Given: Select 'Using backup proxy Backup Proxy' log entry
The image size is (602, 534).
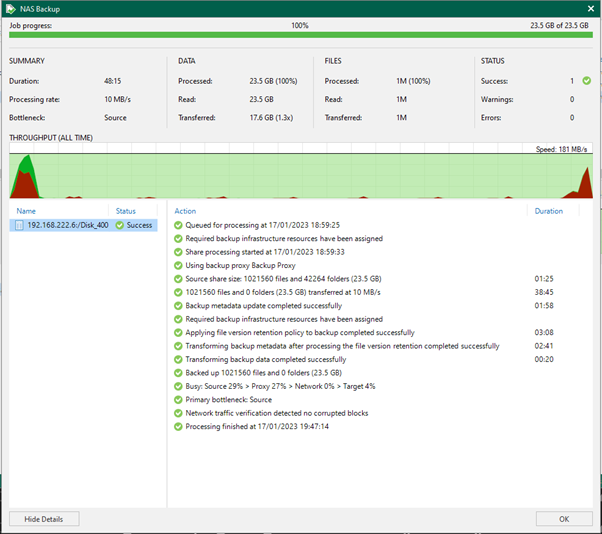Looking at the screenshot, I should pos(240,265).
